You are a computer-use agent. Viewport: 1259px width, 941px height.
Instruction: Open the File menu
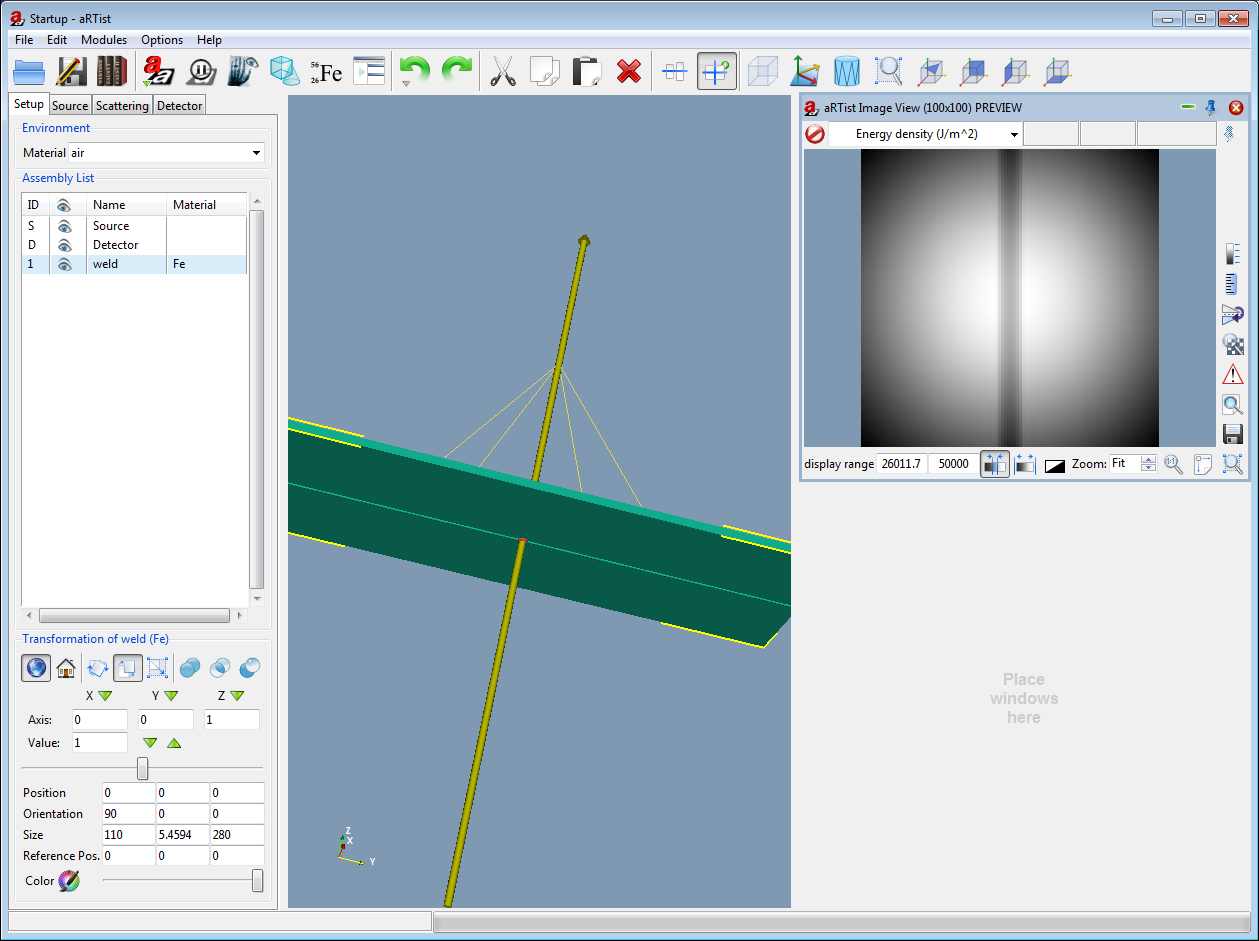click(24, 40)
